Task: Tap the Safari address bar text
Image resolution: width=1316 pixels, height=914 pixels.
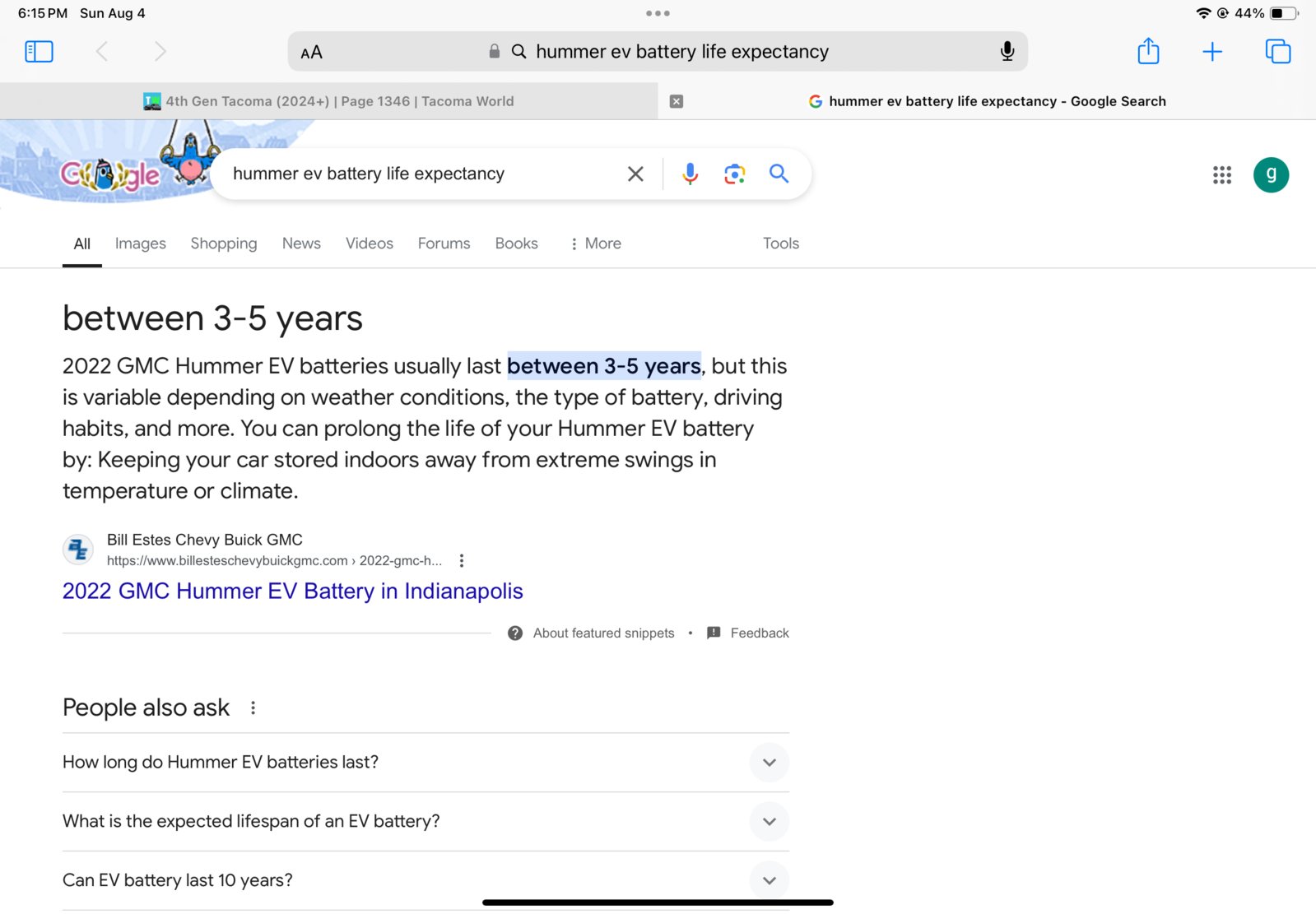Action: click(x=682, y=52)
